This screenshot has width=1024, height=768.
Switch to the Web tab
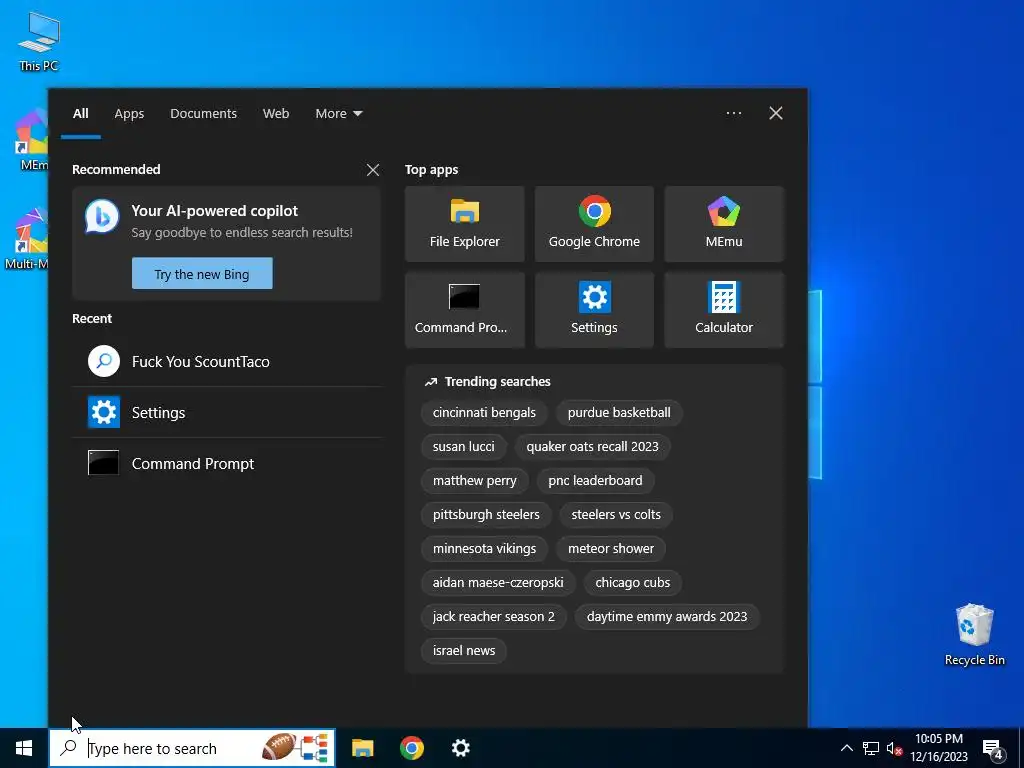pyautogui.click(x=276, y=114)
